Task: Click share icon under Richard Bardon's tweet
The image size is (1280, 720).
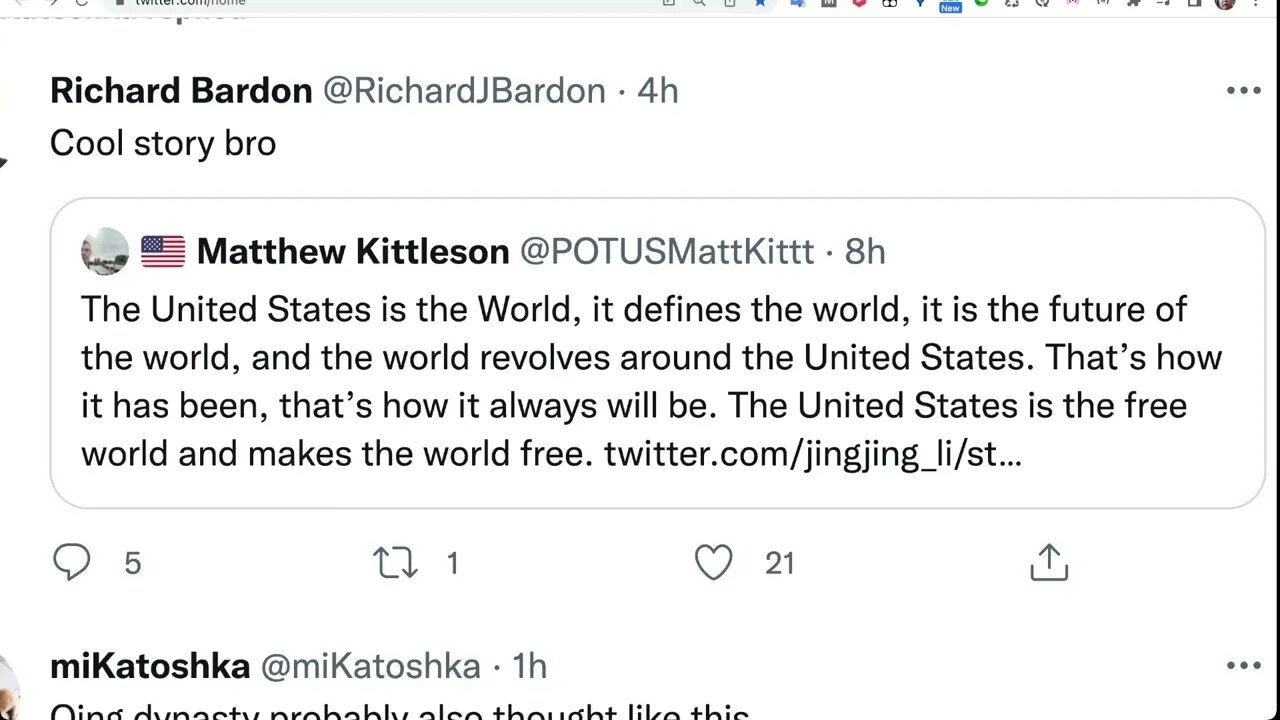Action: [1049, 563]
